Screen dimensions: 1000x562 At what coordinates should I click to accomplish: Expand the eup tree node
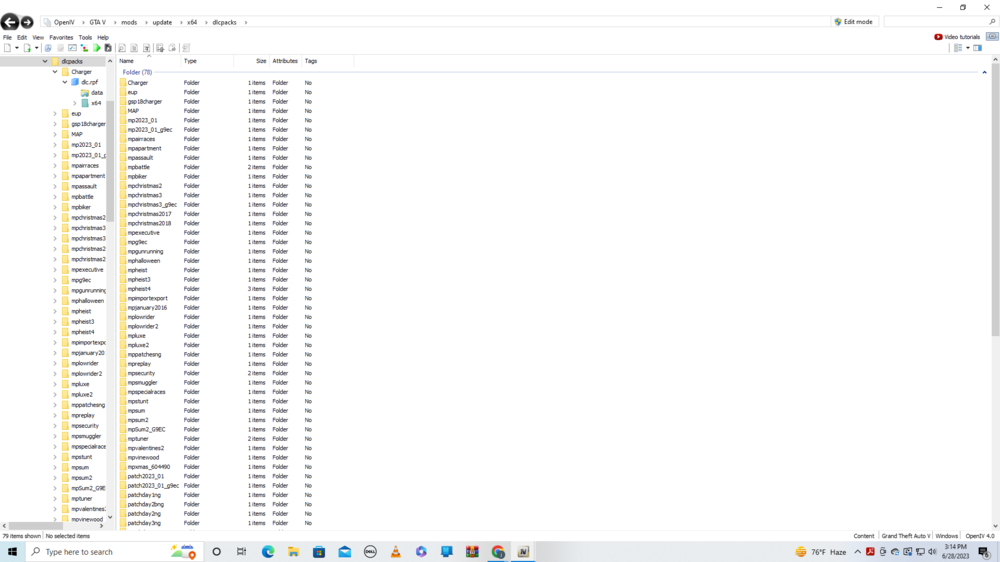(55, 114)
